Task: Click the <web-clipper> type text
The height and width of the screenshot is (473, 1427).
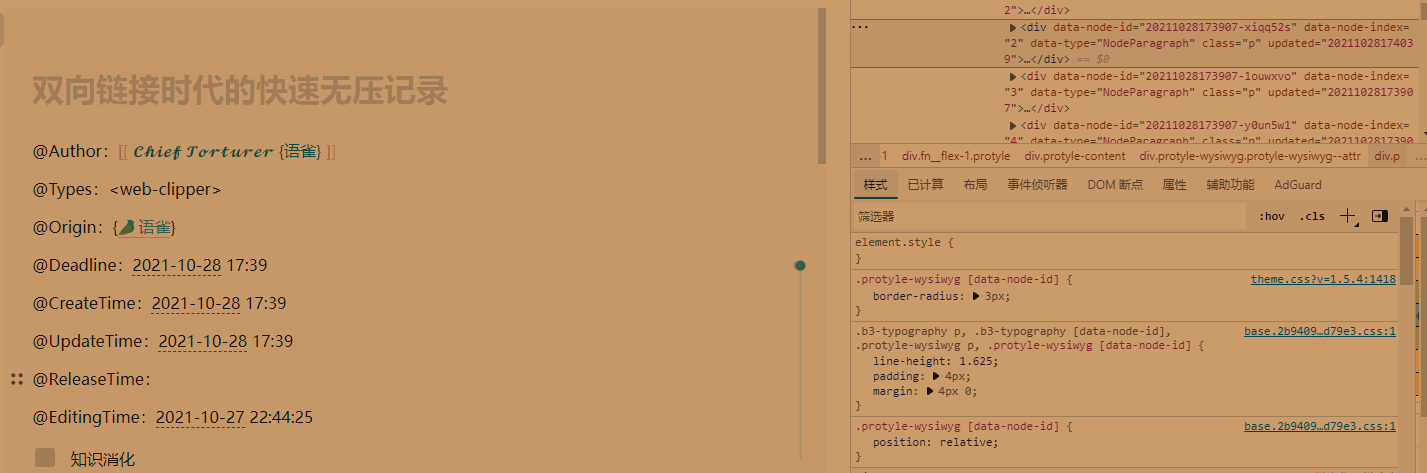Action: [x=165, y=190]
